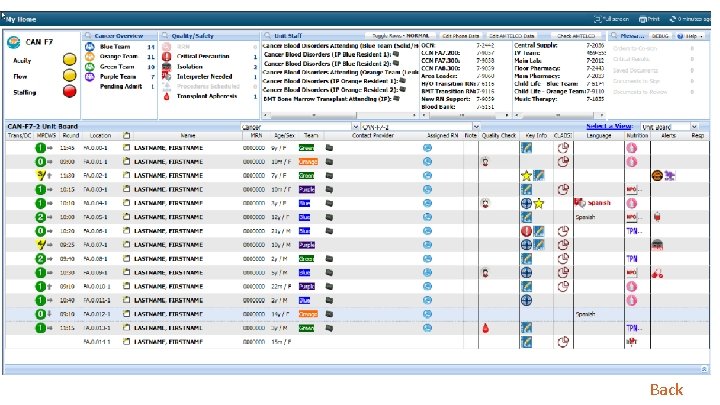The image size is (720, 405).
Task: Open the CAN-F7-2 unit dropdown
Action: pyautogui.click(x=476, y=127)
